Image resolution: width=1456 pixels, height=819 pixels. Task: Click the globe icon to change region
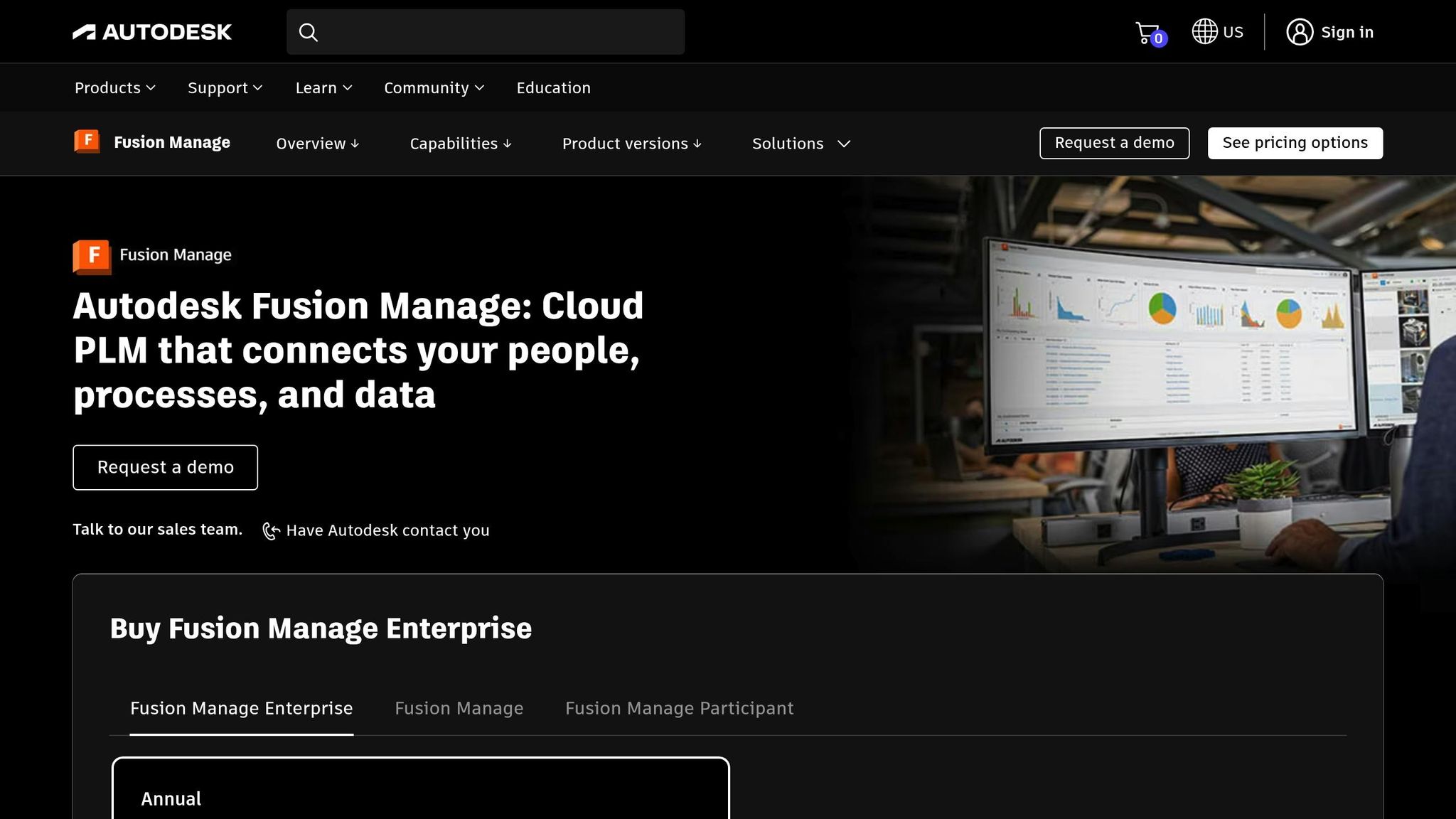(x=1204, y=31)
